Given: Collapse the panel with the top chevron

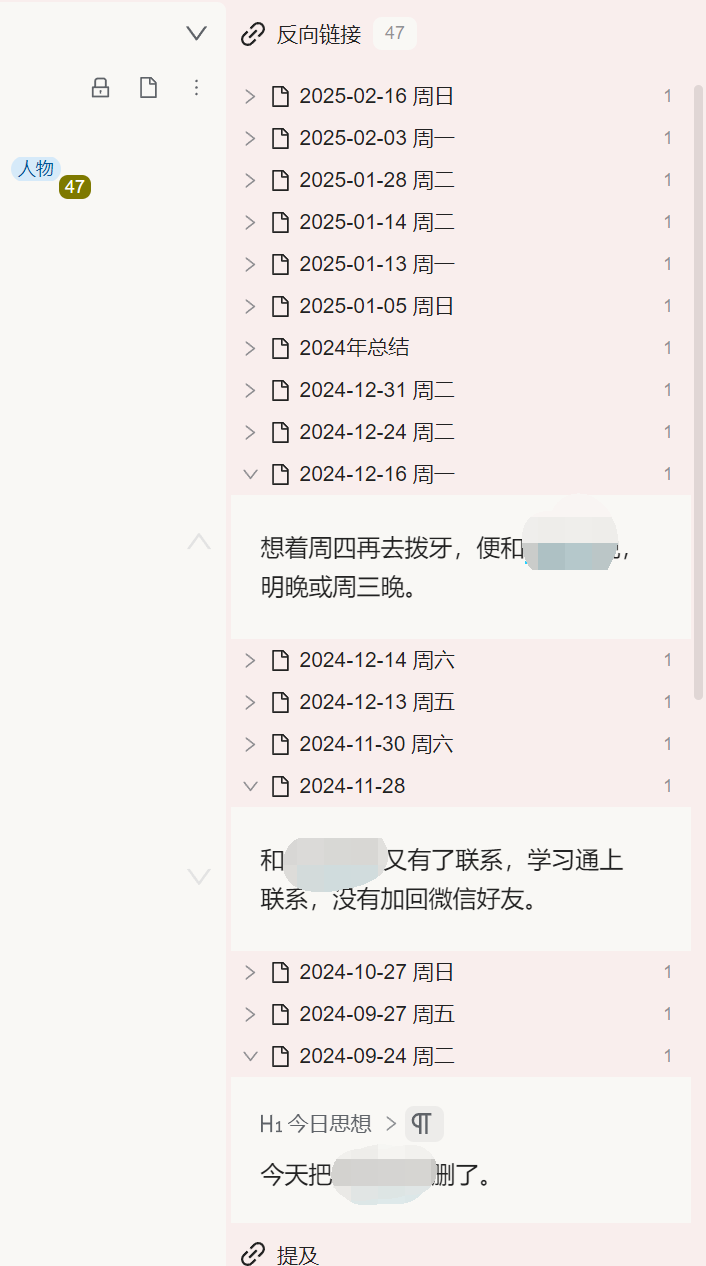Looking at the screenshot, I should coord(196,34).
